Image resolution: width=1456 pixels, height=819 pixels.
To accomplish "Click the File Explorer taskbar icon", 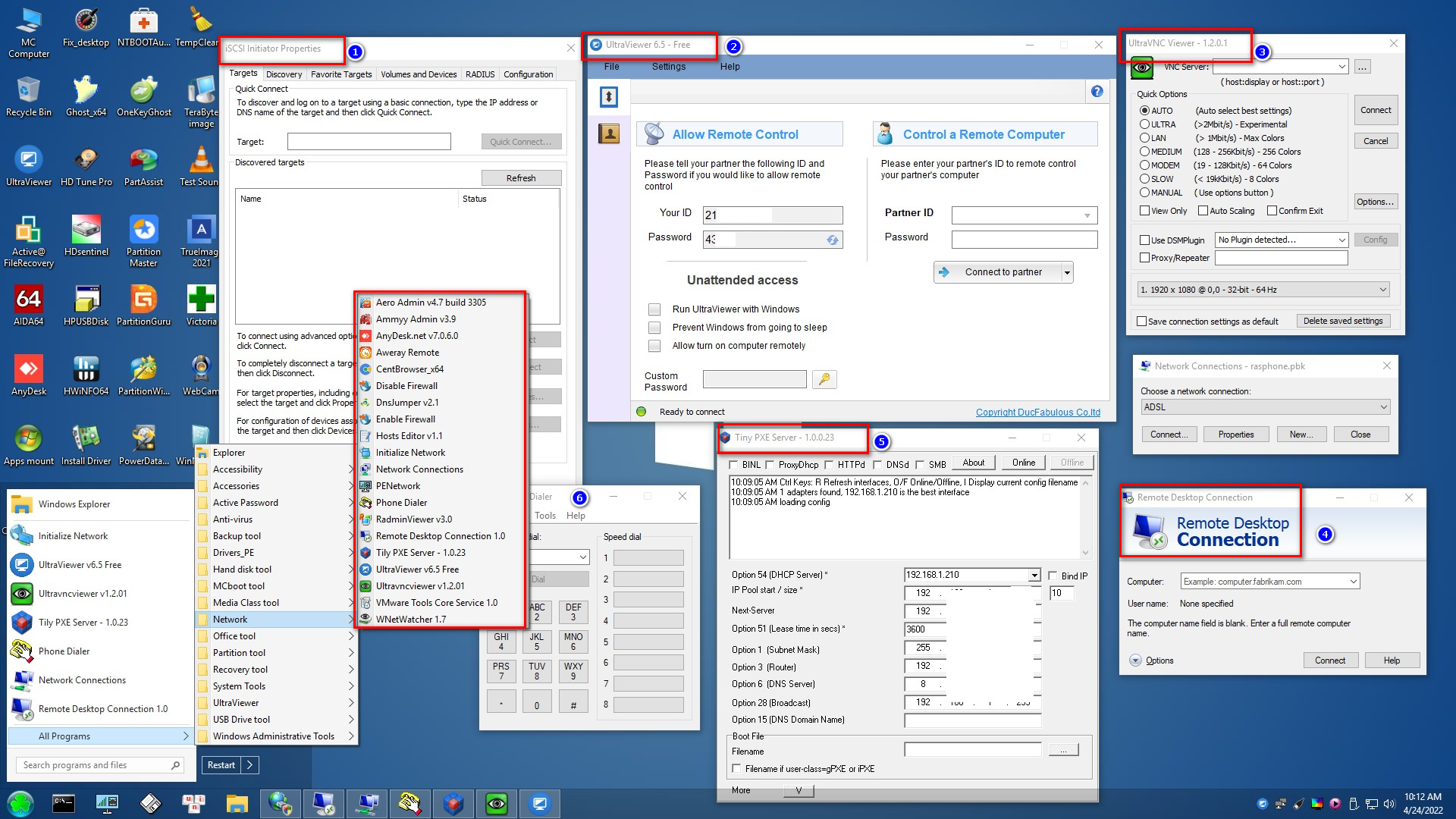I will click(x=237, y=803).
